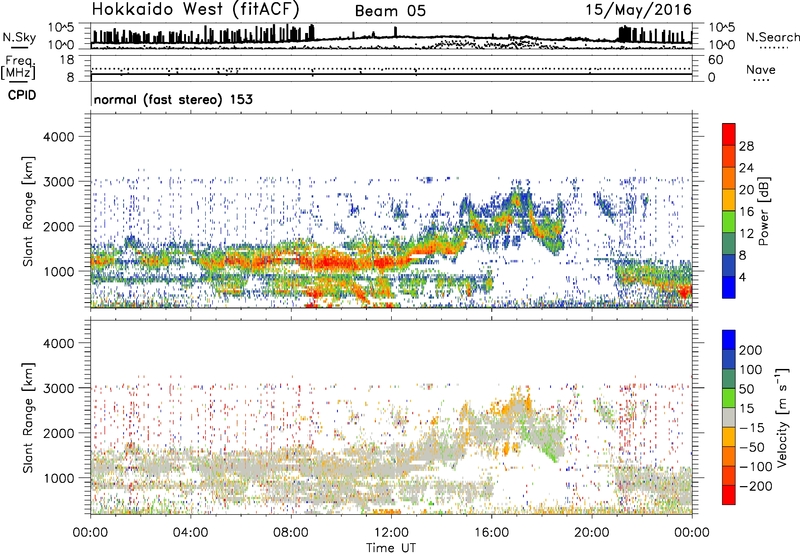Click the '4000' tick of power panel
Image resolution: width=800 pixels, height=554 pixels.
point(58,137)
